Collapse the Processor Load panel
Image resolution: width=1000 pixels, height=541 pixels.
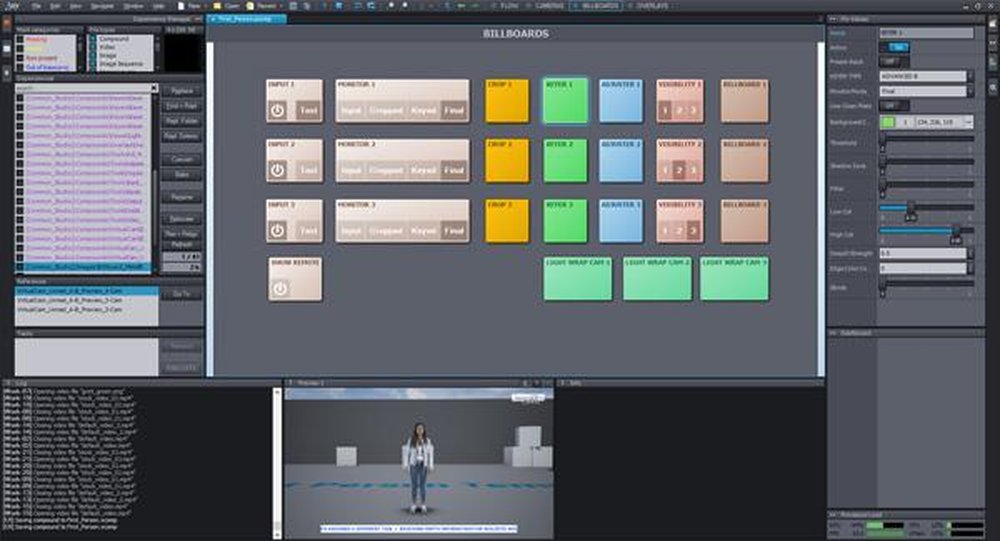(x=834, y=514)
